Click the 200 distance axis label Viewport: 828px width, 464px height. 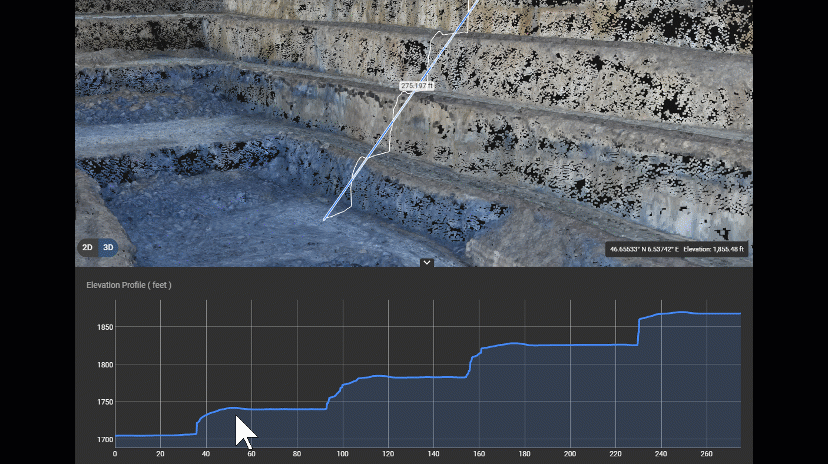[570, 453]
